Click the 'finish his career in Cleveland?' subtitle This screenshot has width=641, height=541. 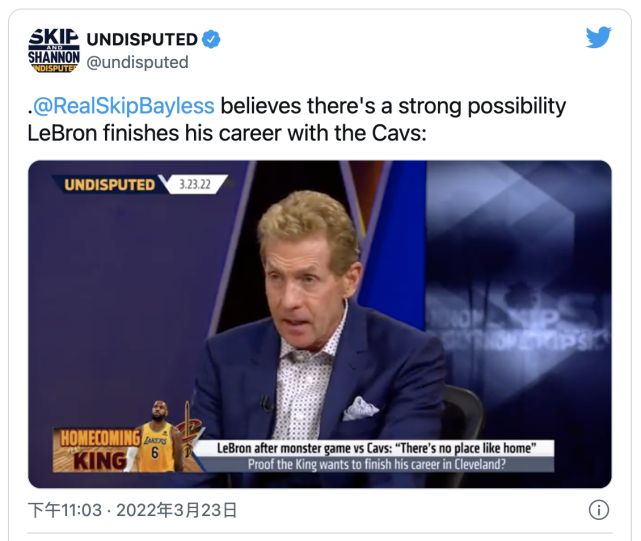pos(377,465)
